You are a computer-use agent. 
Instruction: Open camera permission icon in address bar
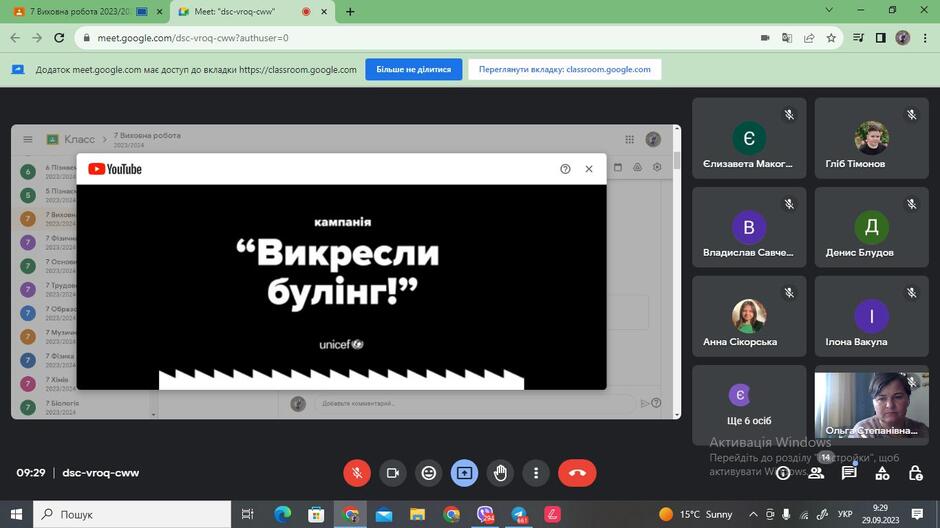(x=765, y=38)
